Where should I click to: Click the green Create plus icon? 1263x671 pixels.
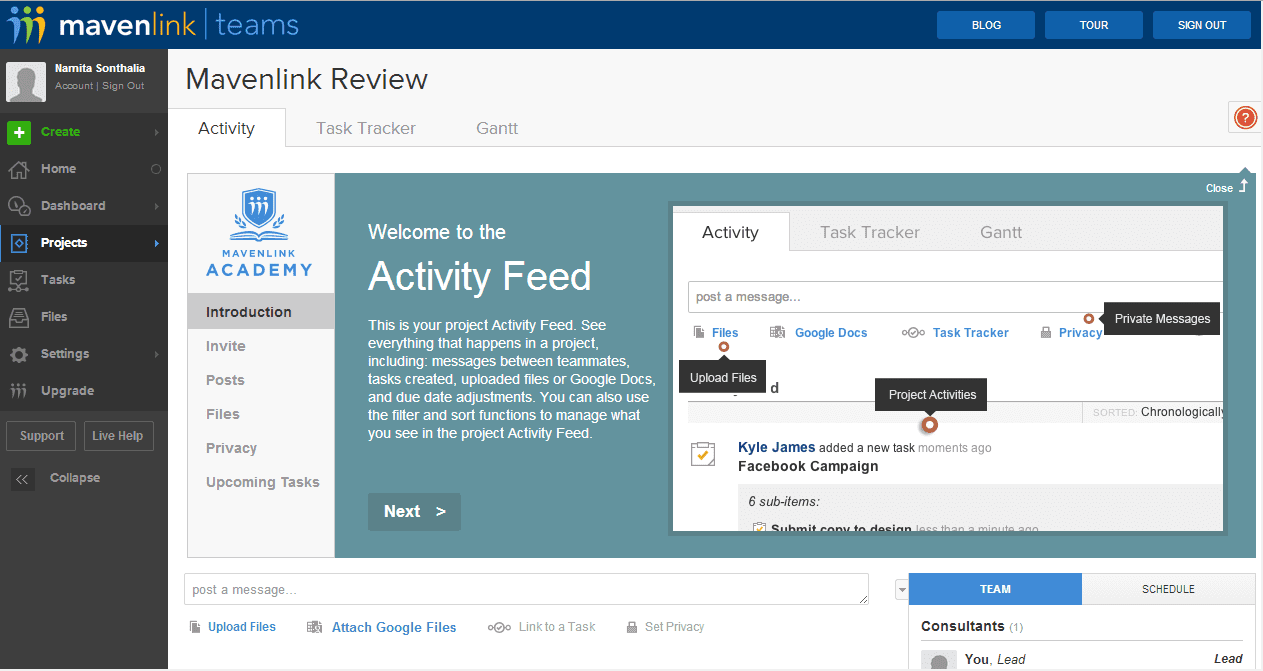click(x=19, y=132)
